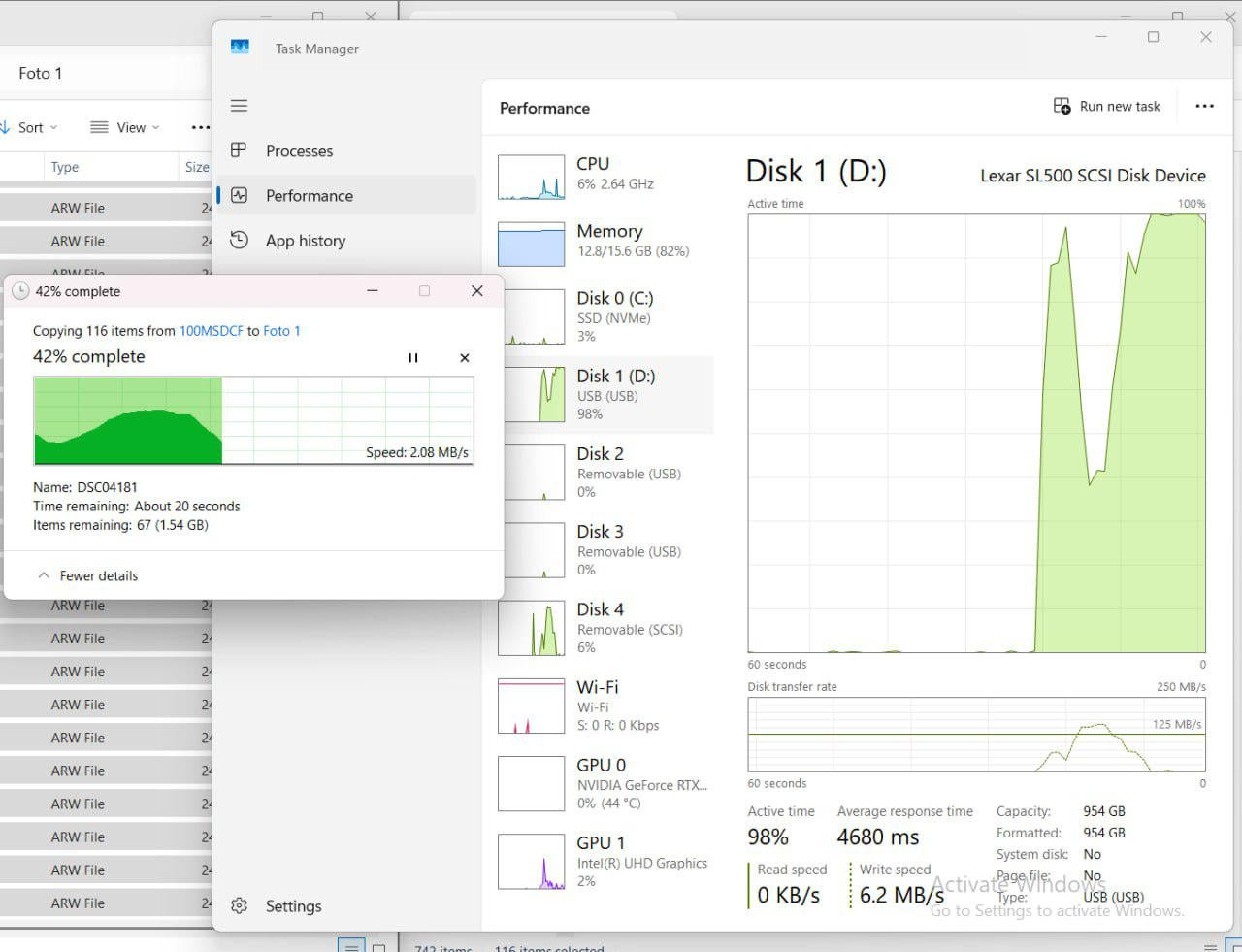Open the App history page
1242x952 pixels.
305,241
